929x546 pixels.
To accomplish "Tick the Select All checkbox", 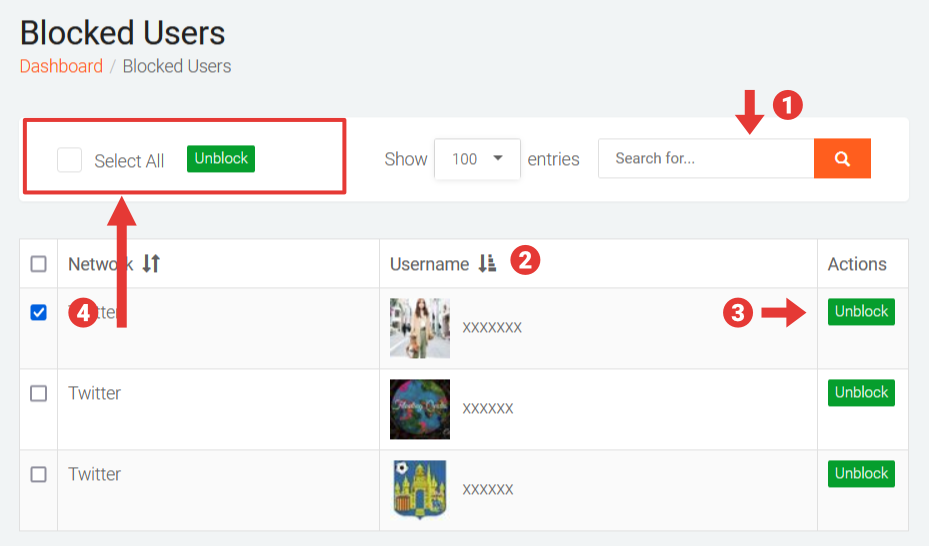I will [x=69, y=160].
